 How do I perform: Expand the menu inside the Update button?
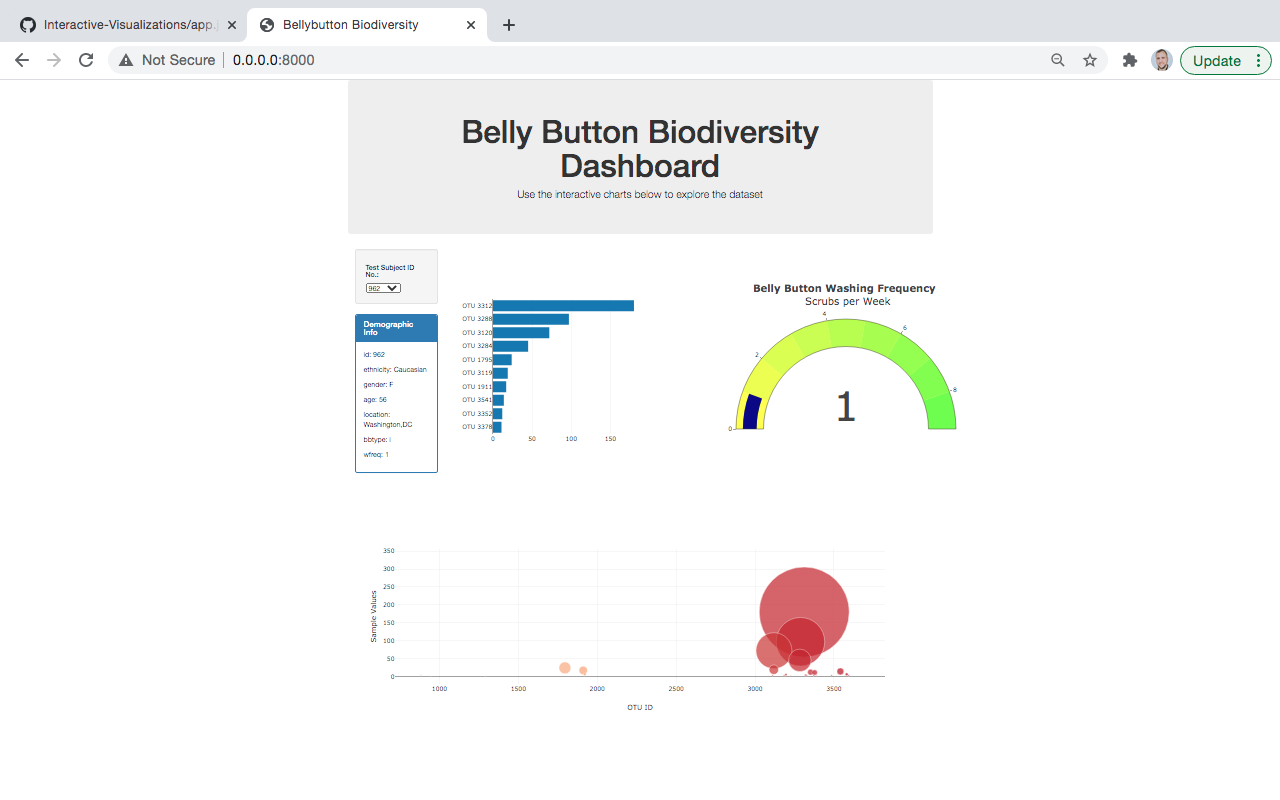pos(1259,60)
